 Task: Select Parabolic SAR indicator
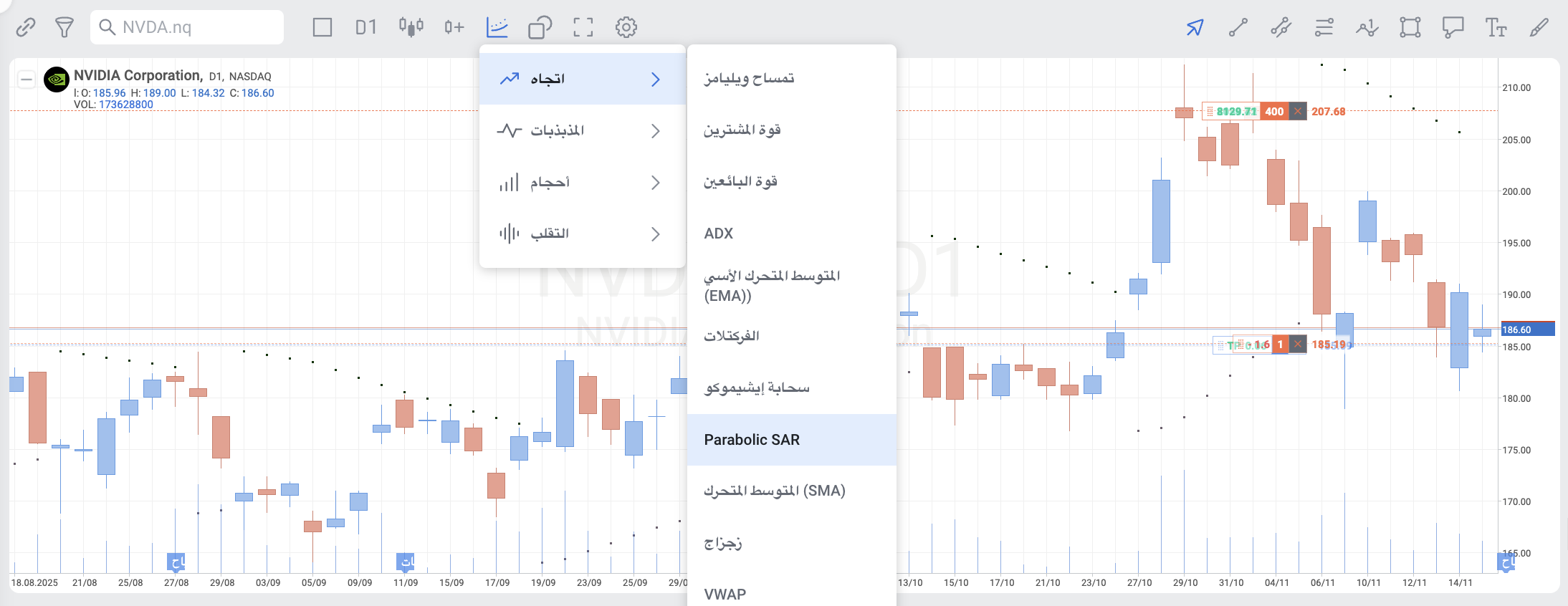792,439
